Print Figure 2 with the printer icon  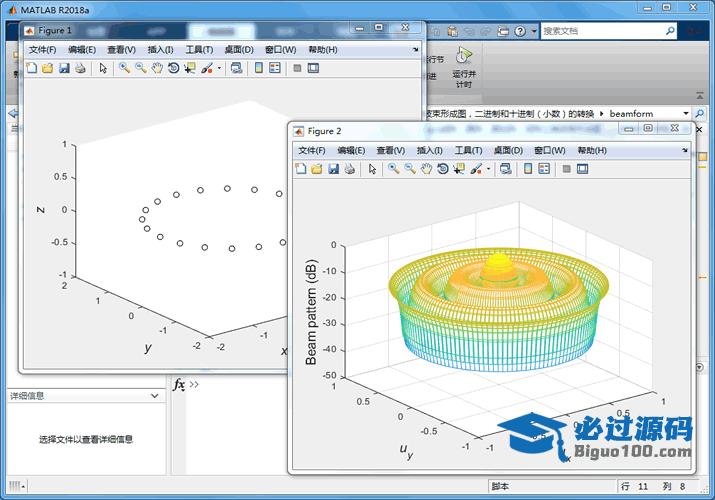(x=350, y=169)
